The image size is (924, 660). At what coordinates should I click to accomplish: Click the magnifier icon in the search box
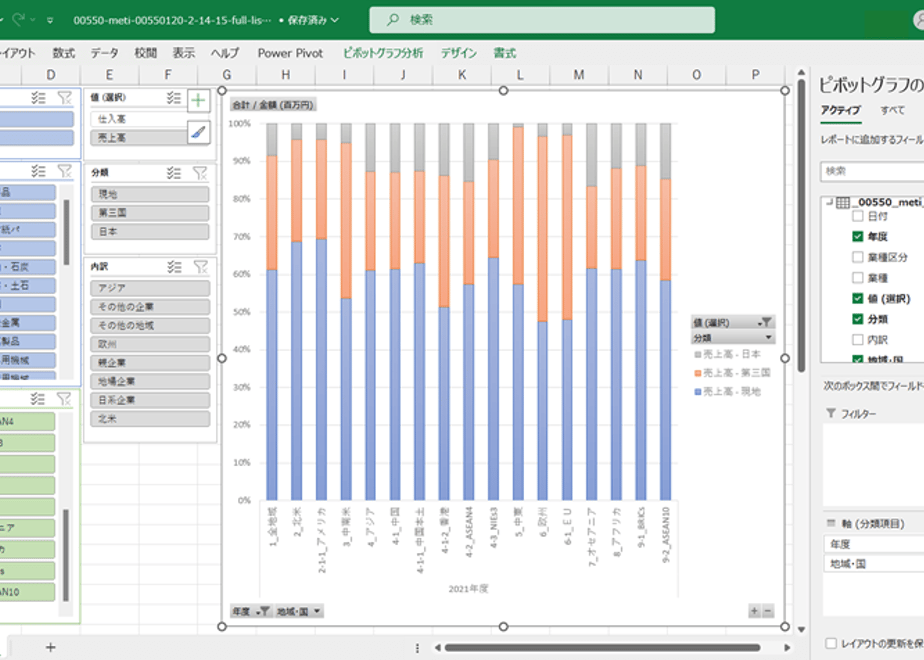[392, 19]
